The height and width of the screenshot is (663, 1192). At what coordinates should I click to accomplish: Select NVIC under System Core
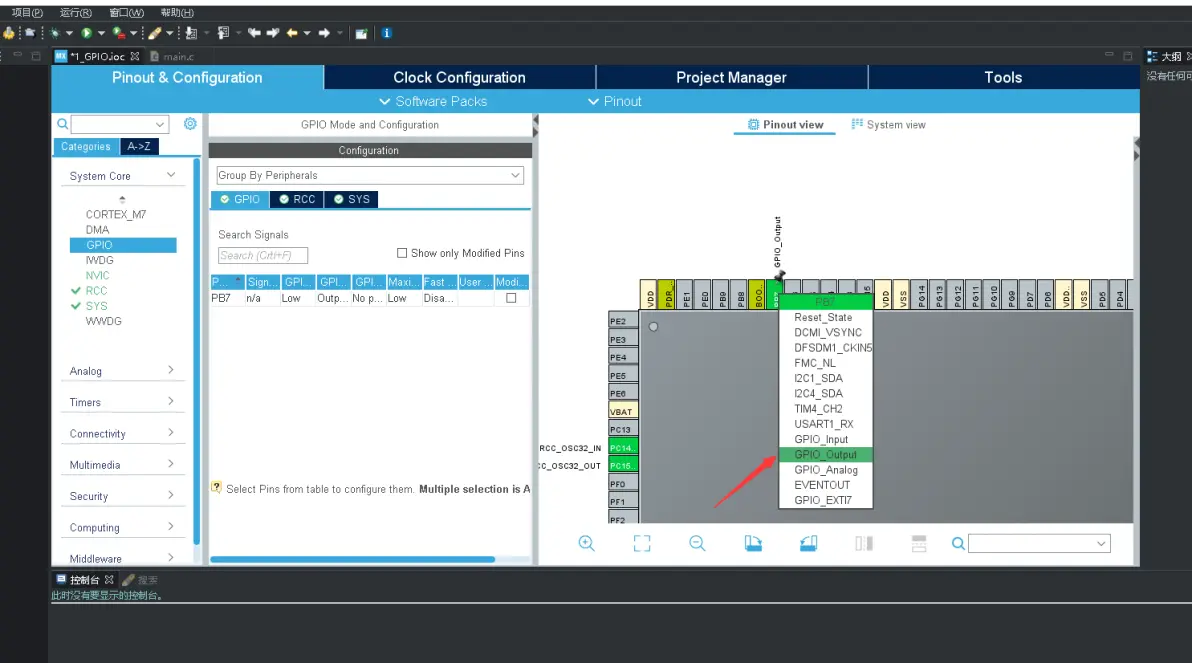pos(97,275)
